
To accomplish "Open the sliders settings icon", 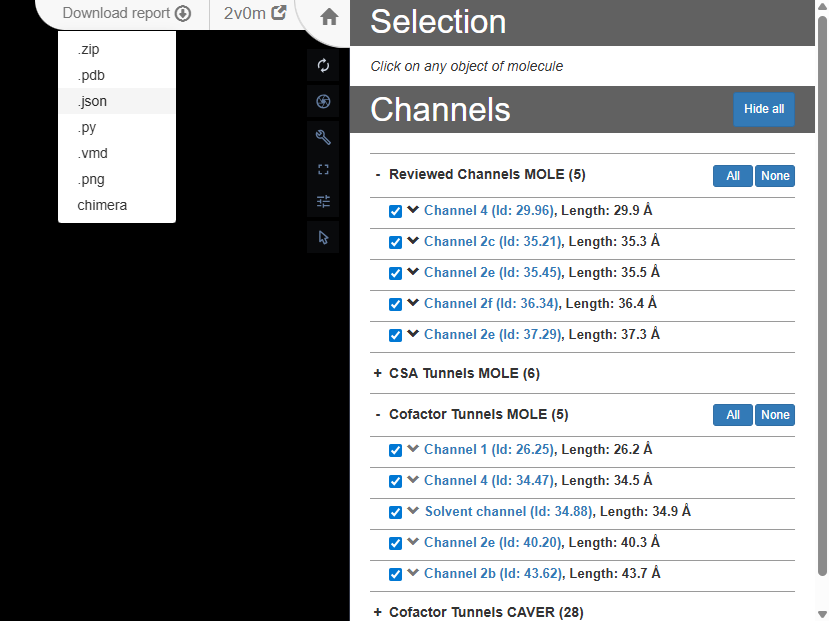I will [323, 202].
